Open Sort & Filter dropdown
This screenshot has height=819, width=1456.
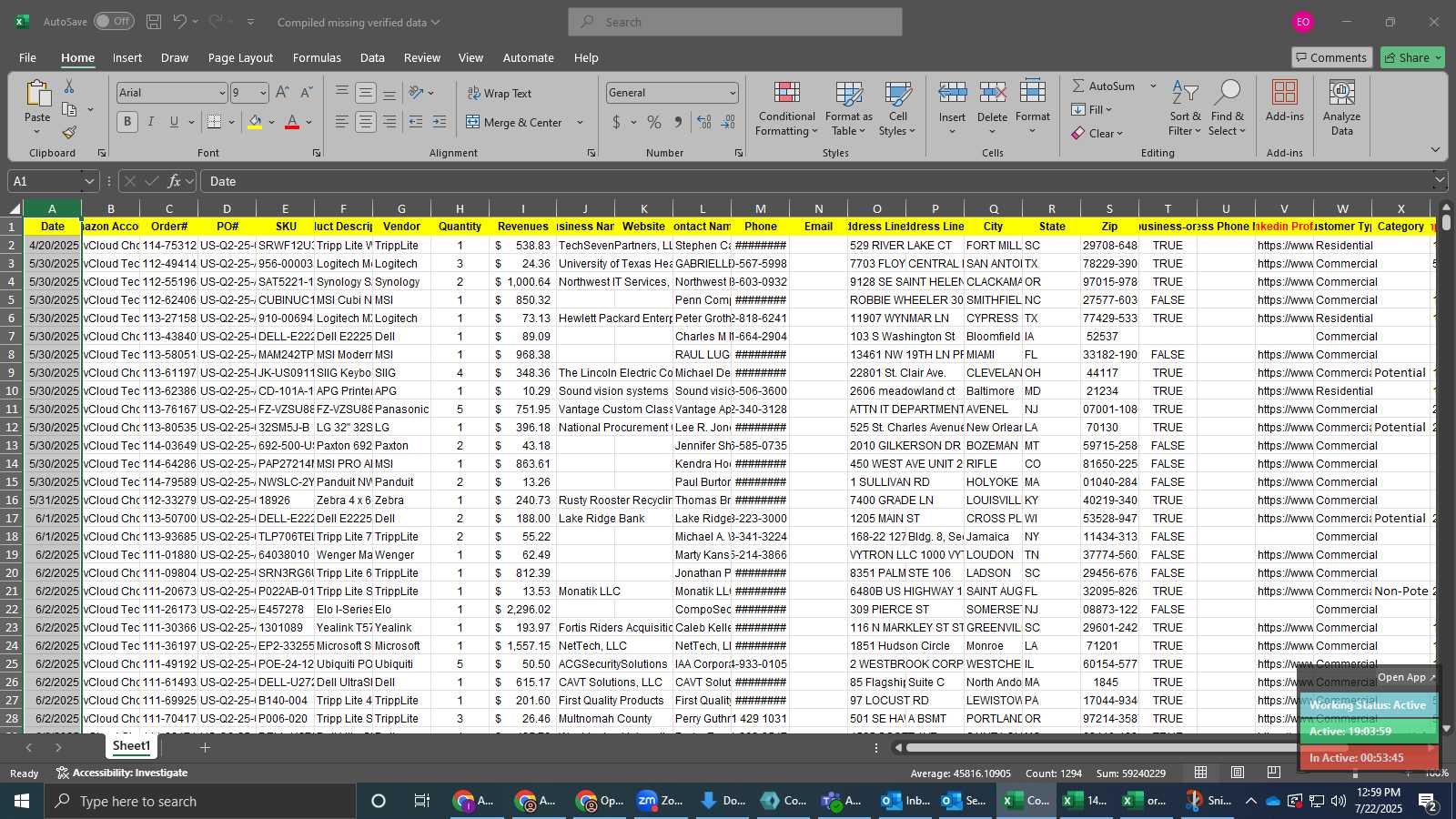coord(1185,107)
